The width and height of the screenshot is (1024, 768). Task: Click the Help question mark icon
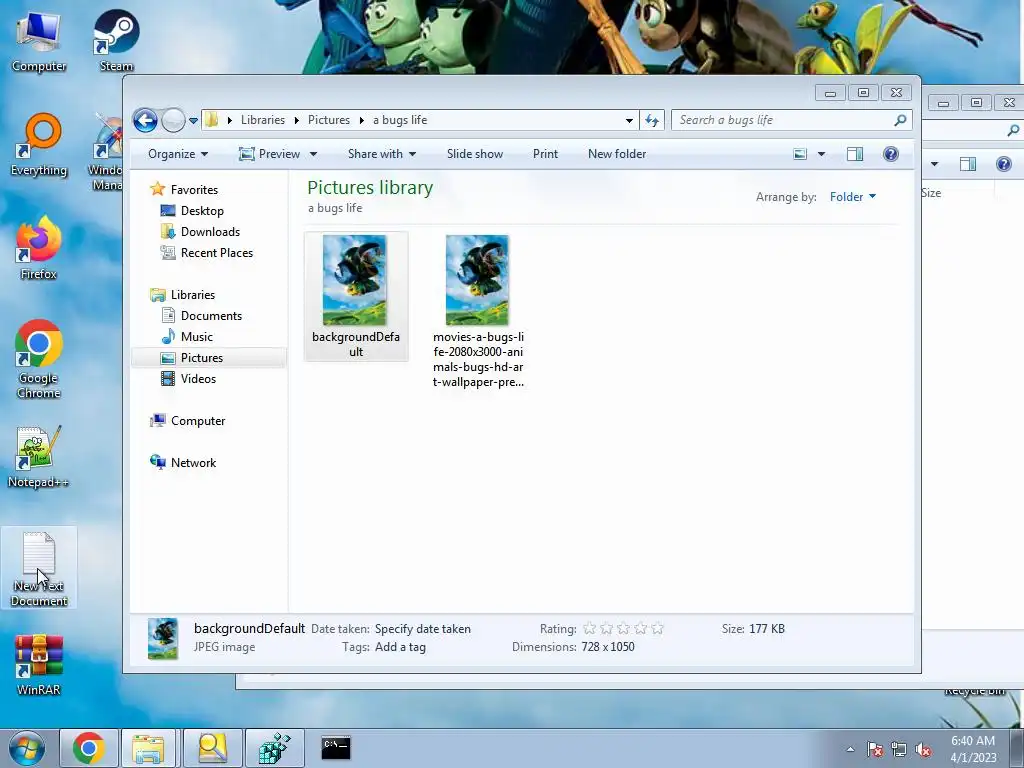[891, 154]
